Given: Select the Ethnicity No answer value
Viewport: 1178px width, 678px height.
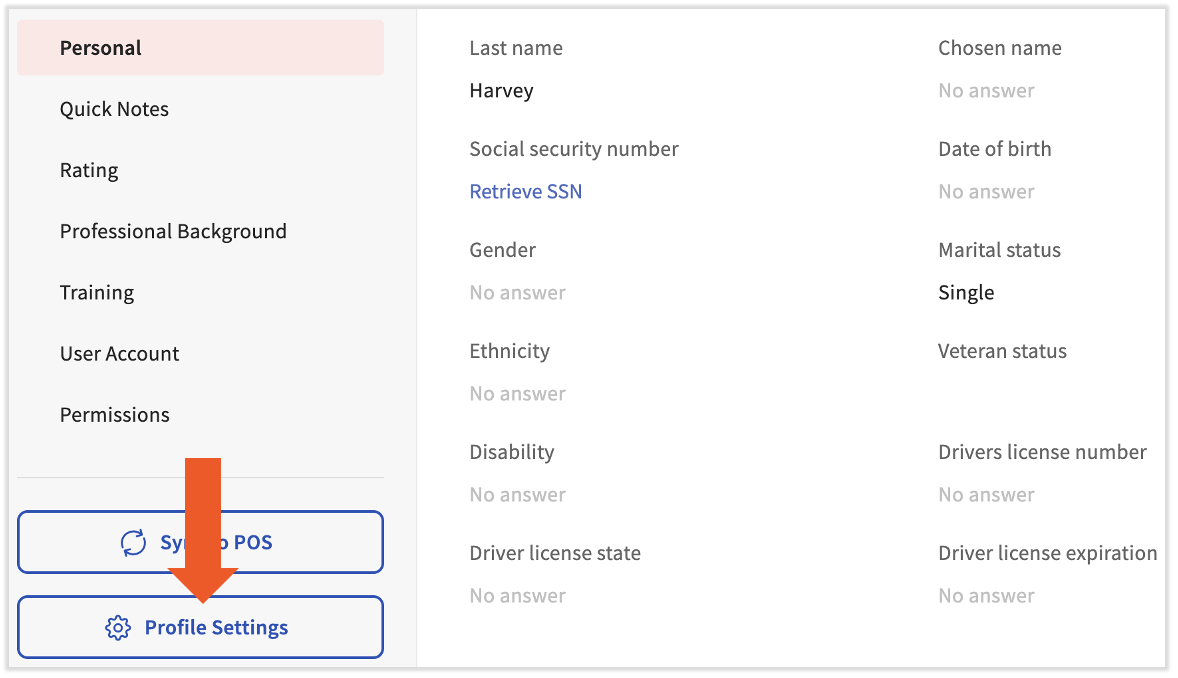Looking at the screenshot, I should 517,393.
